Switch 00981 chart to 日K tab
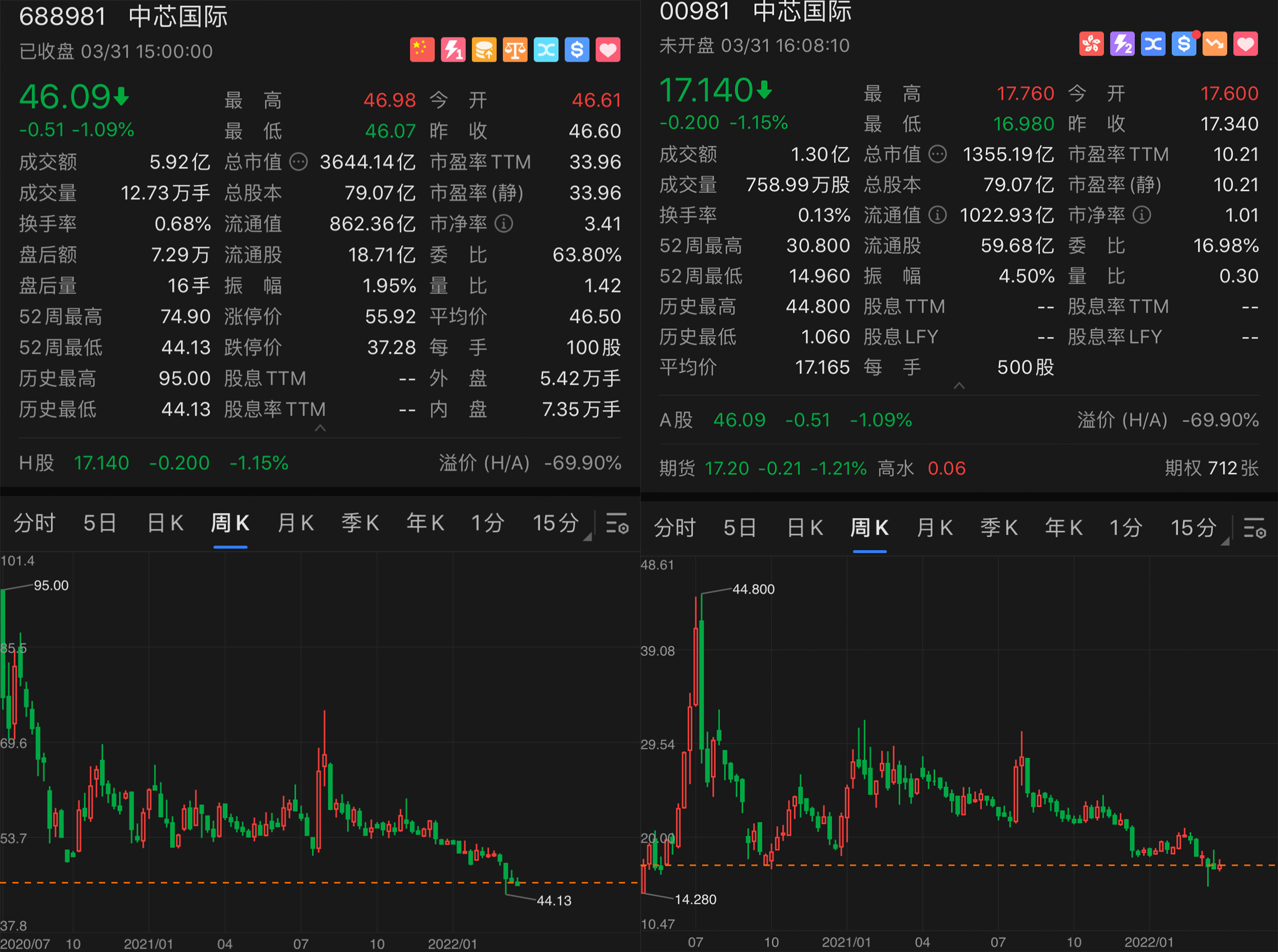 tap(805, 528)
